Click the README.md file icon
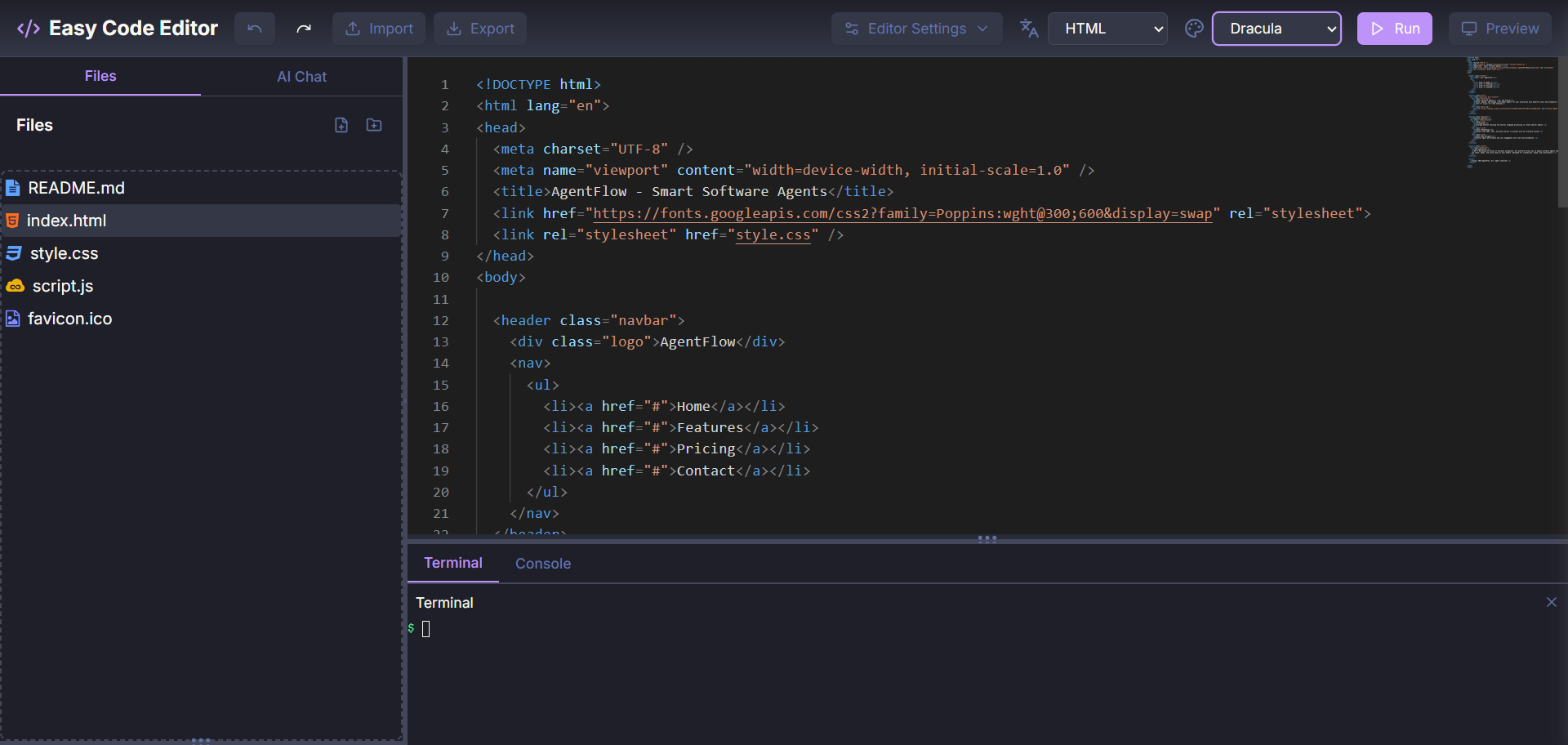This screenshot has width=1568, height=745. pos(13,188)
